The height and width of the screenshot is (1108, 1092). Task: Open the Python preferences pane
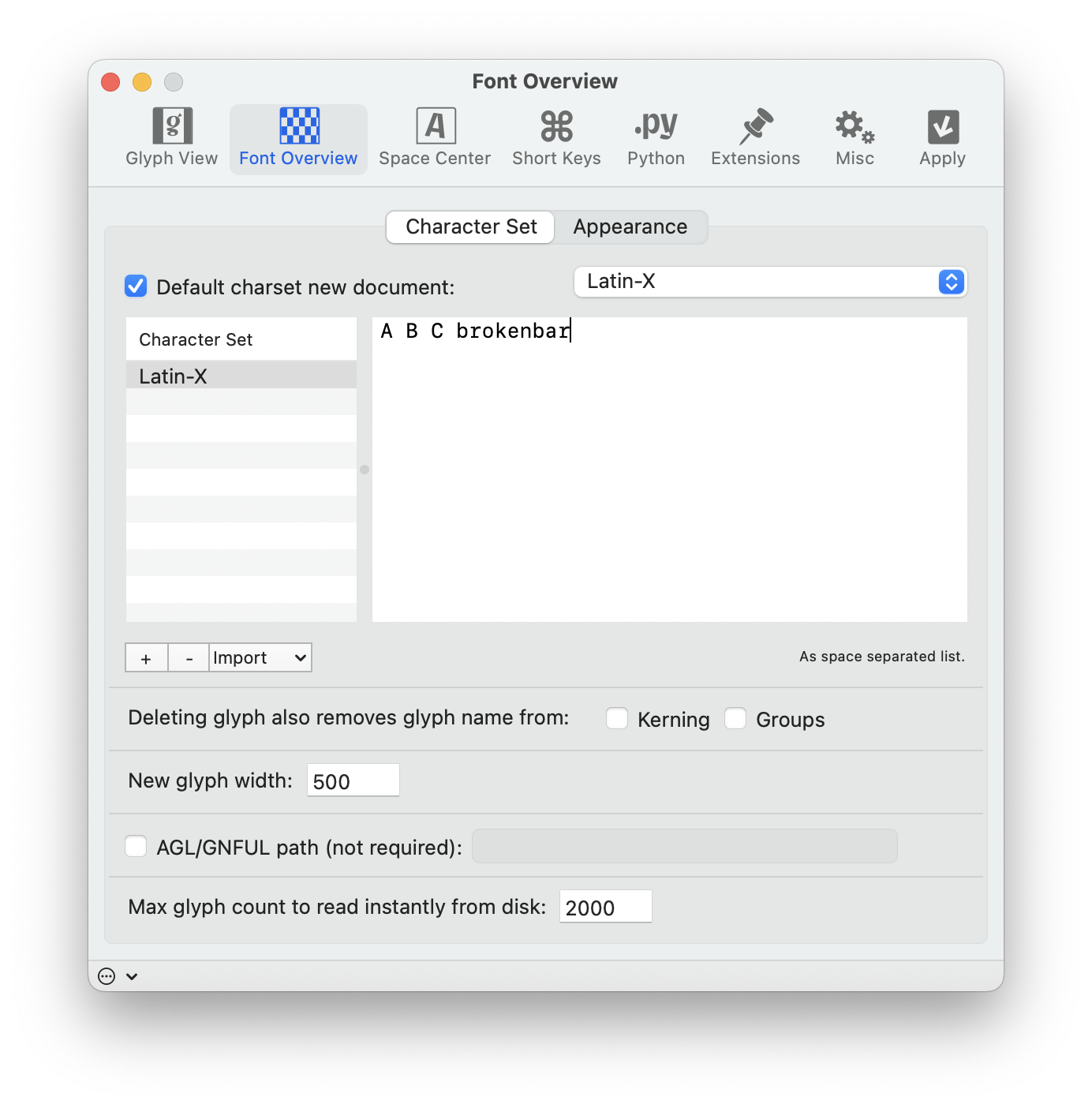click(x=656, y=138)
